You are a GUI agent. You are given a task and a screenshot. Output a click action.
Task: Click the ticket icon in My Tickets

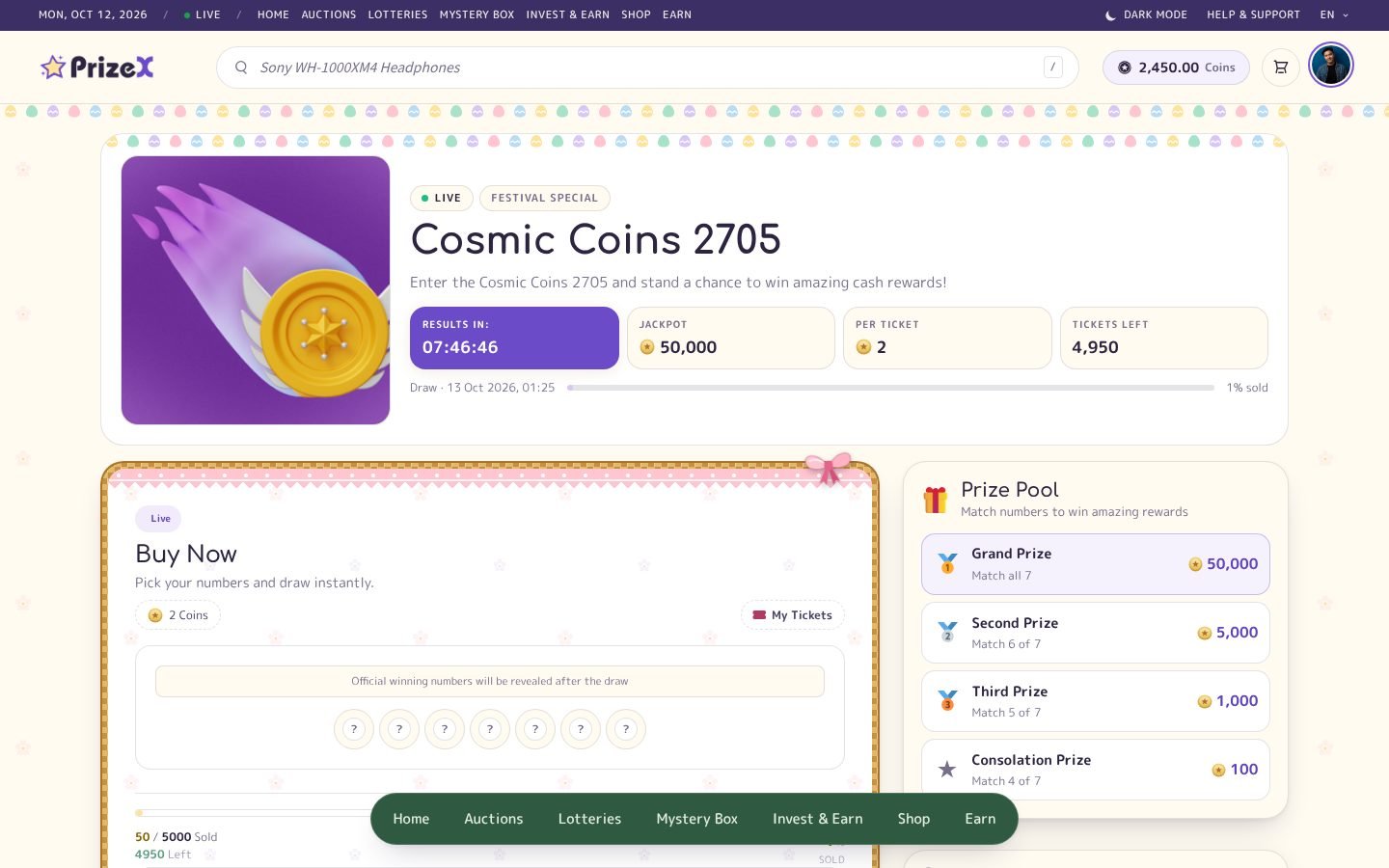pyautogui.click(x=759, y=615)
